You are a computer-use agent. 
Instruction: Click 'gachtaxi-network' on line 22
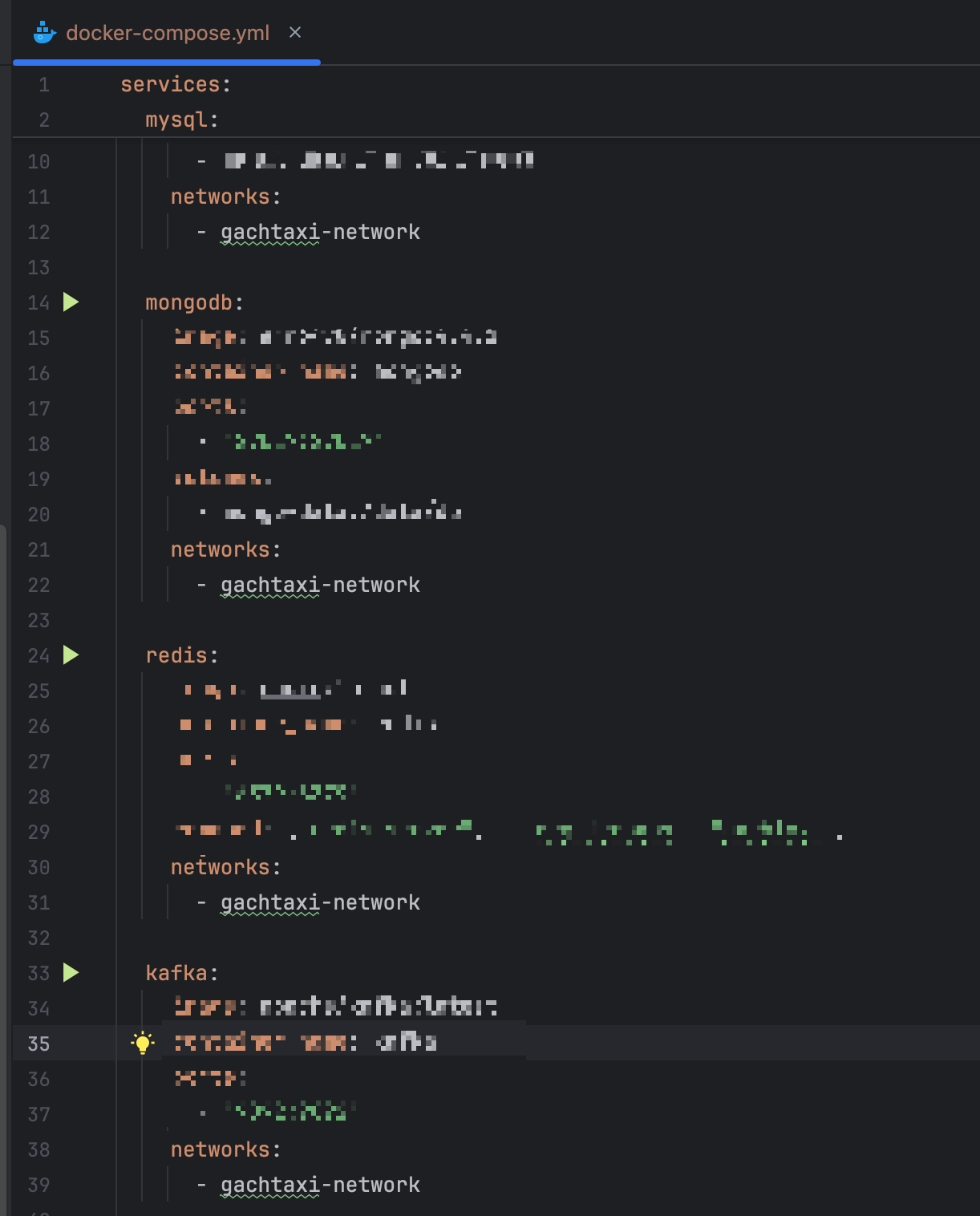pyautogui.click(x=320, y=585)
